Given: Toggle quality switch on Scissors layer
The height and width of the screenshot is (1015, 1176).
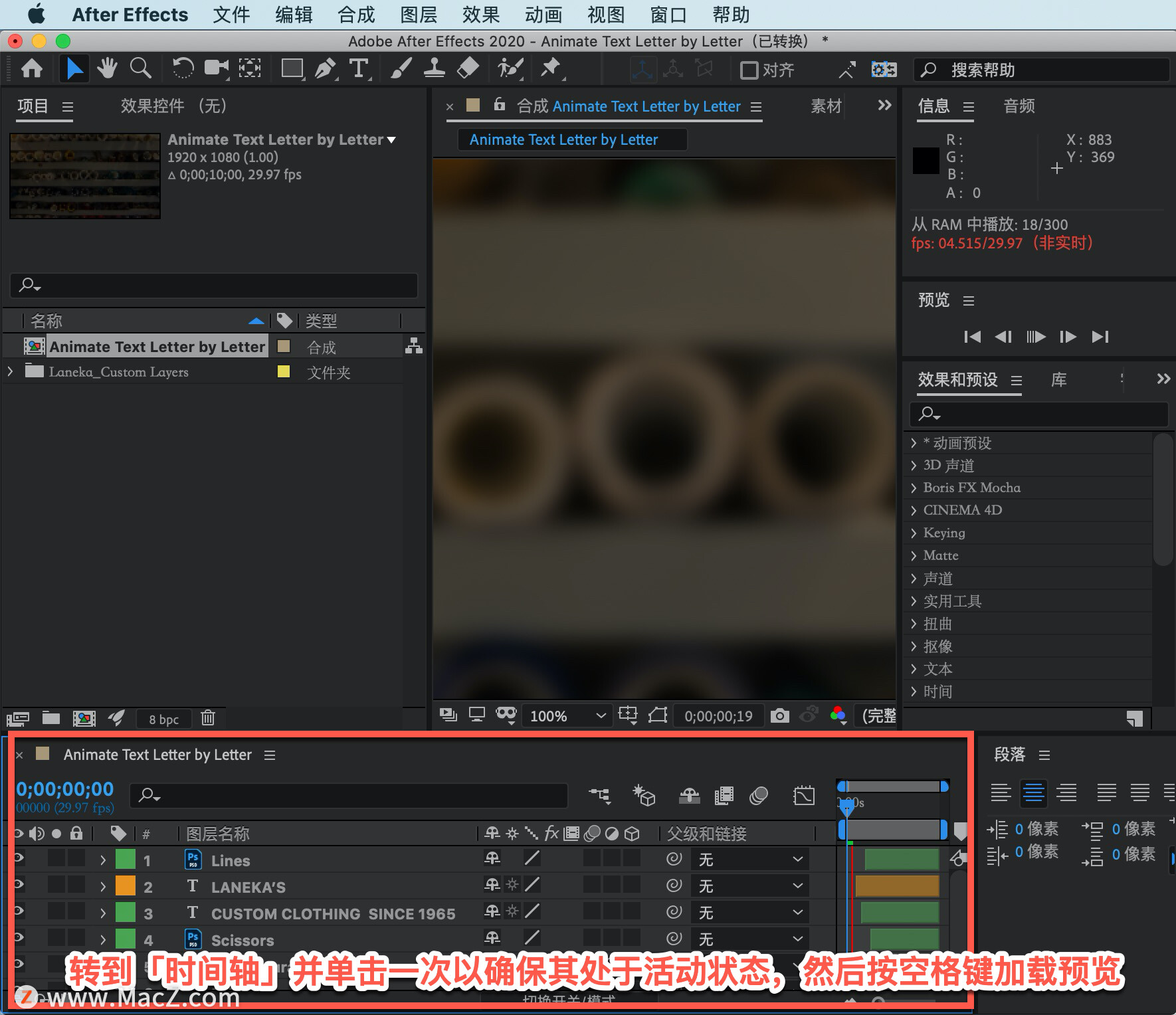Looking at the screenshot, I should (x=532, y=938).
